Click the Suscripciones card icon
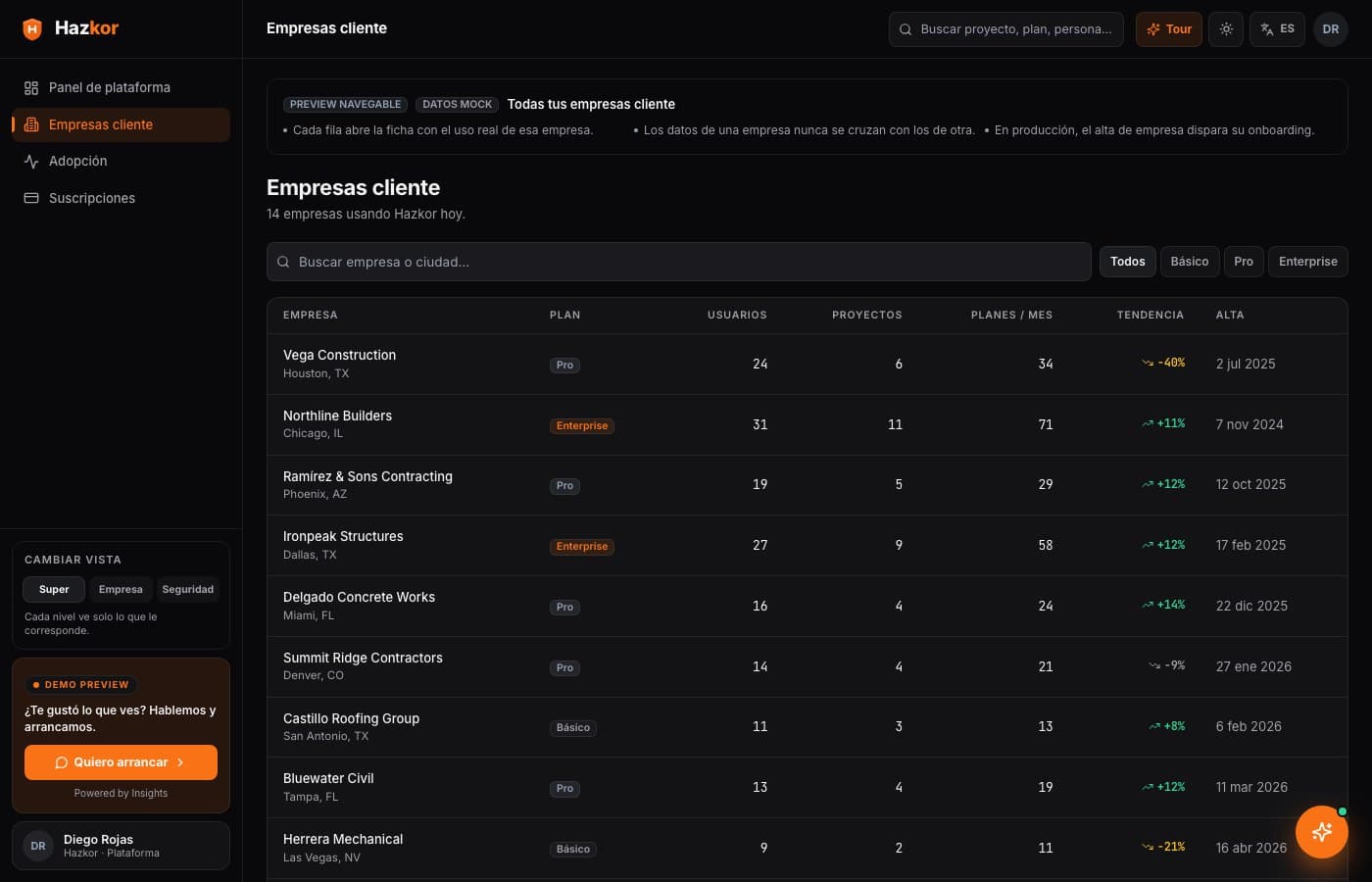This screenshot has width=1372, height=882. 31,198
